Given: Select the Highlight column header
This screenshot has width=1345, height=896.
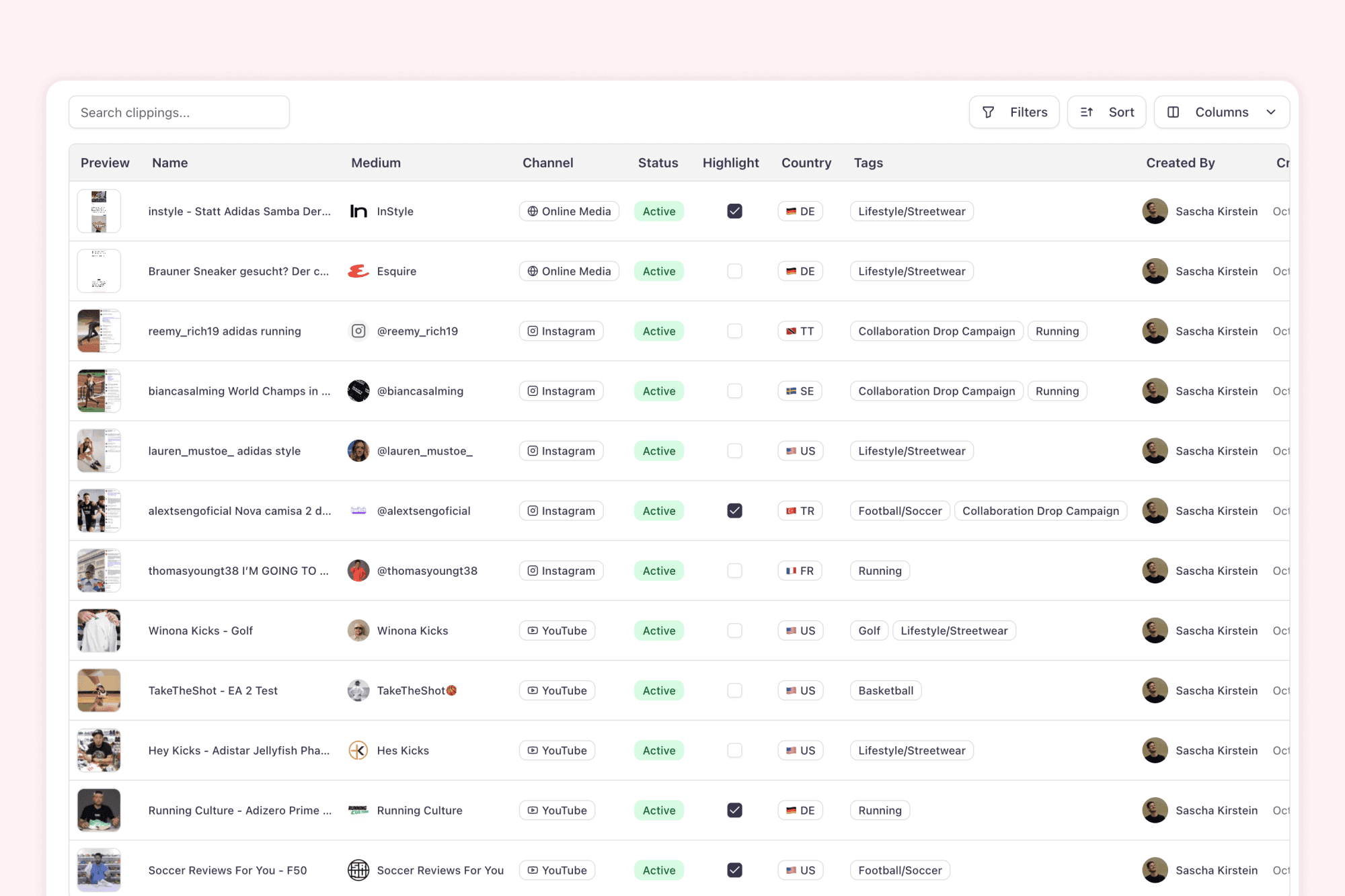Looking at the screenshot, I should (x=730, y=163).
